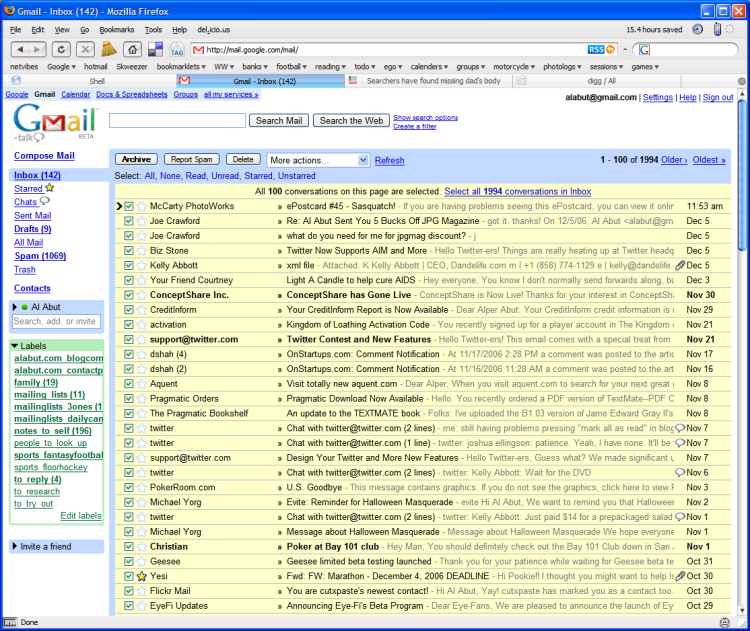This screenshot has height=631, width=750.
Task: Open the Spam (1069) folder
Action: click(40, 256)
